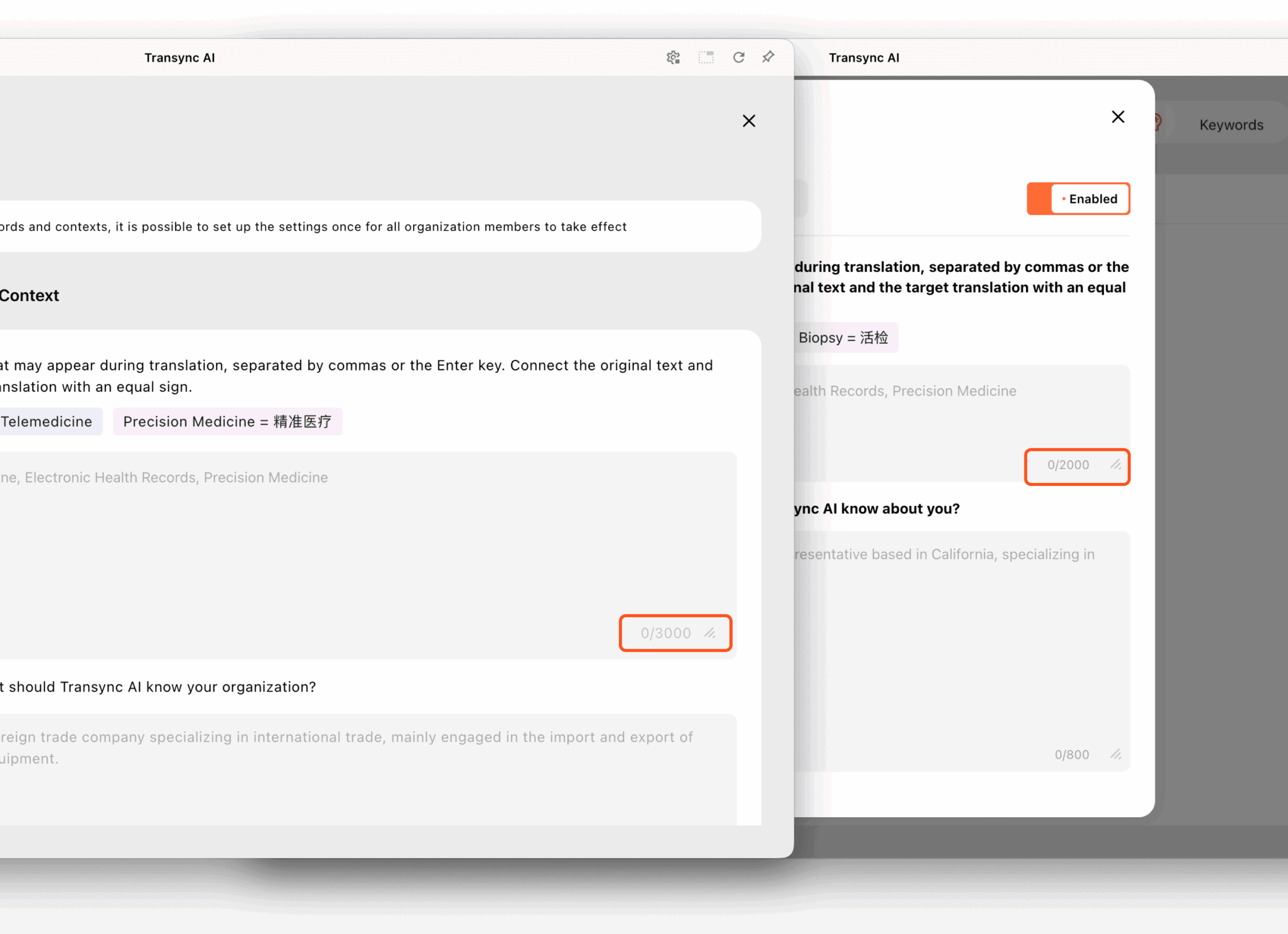Focus the personal keywords field in right window
The height and width of the screenshot is (934, 1288).
pyautogui.click(x=962, y=423)
